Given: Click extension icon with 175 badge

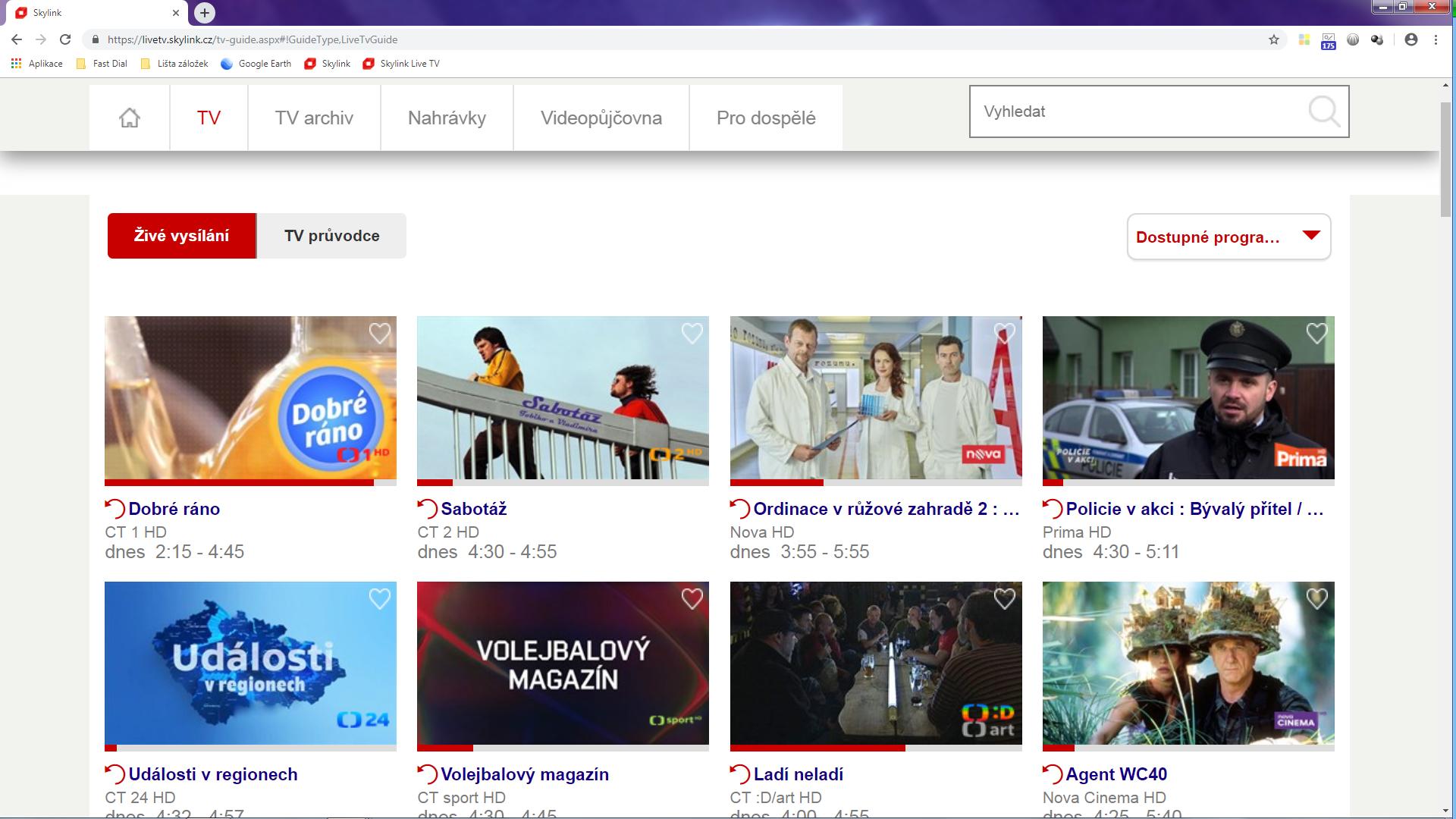Looking at the screenshot, I should pyautogui.click(x=1329, y=40).
